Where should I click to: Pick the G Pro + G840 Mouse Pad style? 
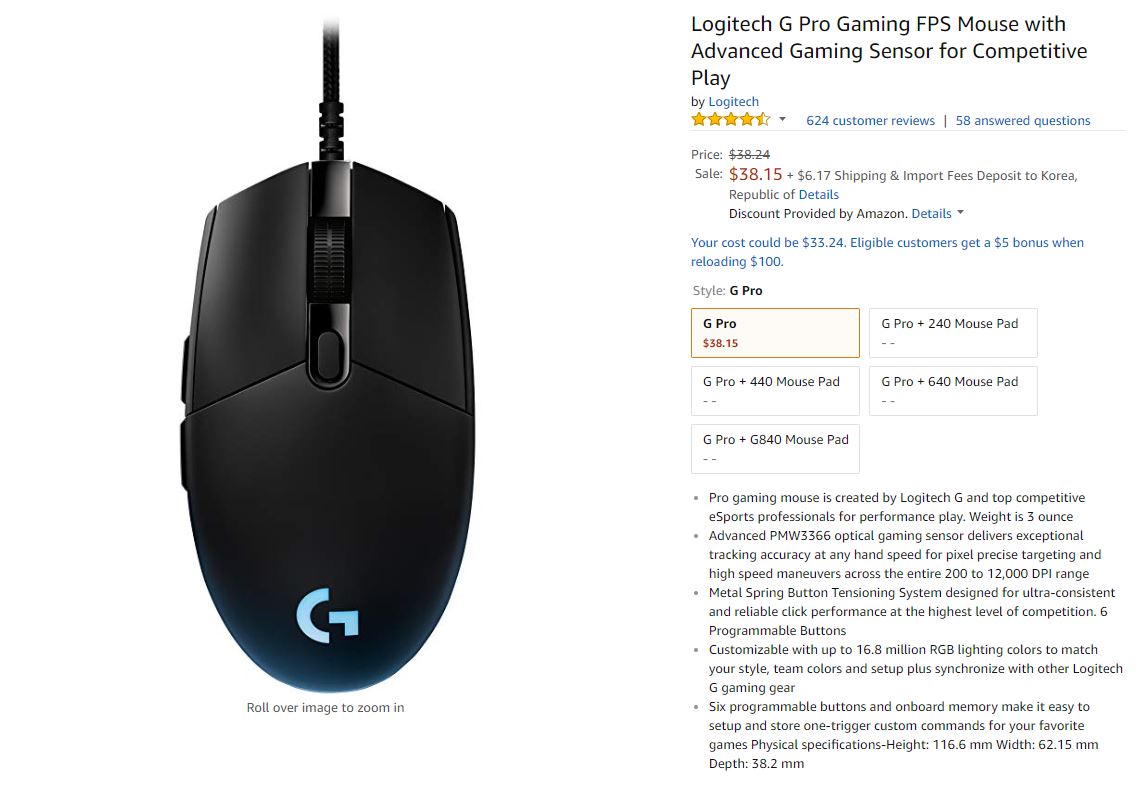coord(775,449)
